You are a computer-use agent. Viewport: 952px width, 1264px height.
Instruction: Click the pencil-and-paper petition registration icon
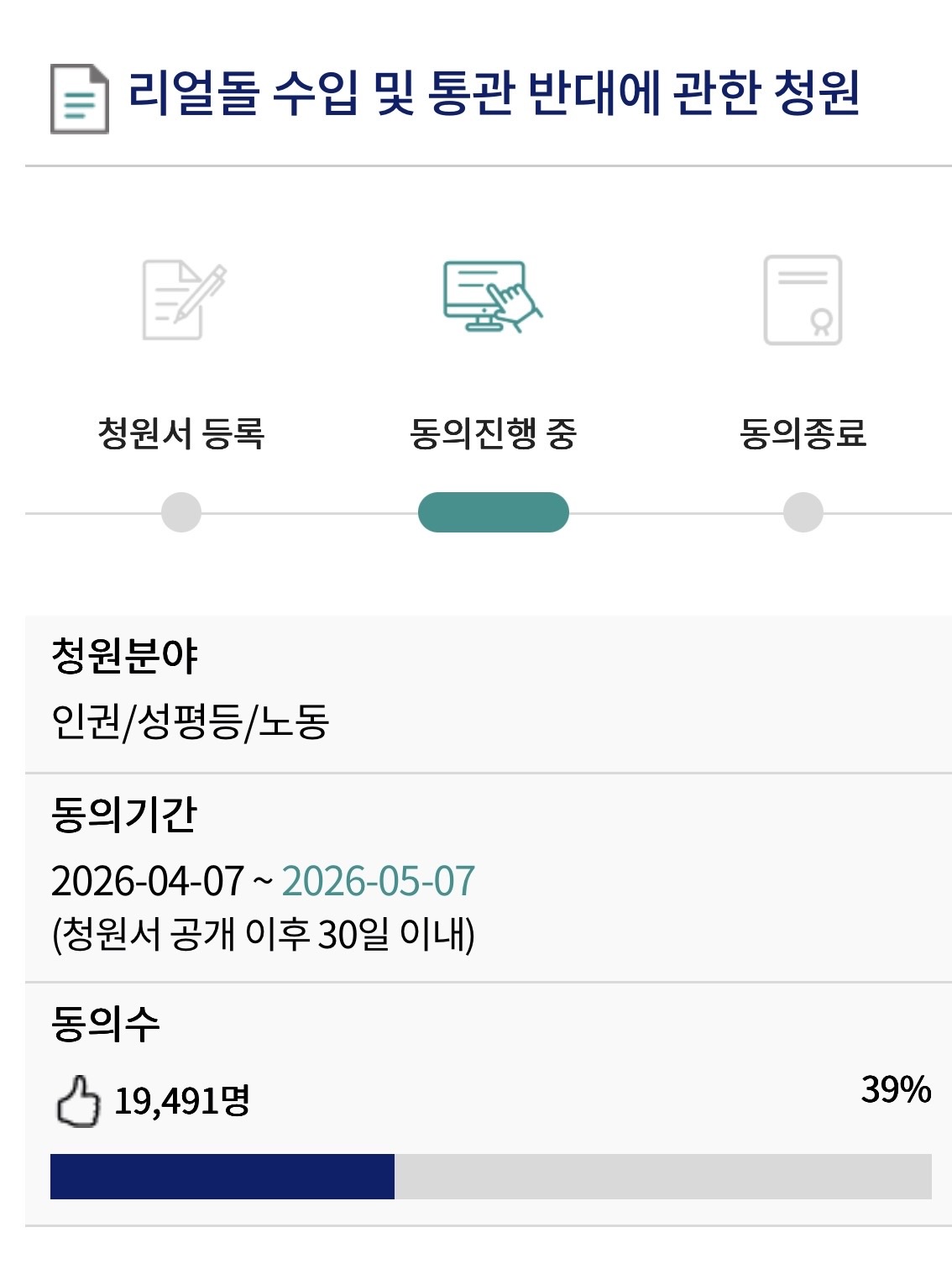point(184,300)
